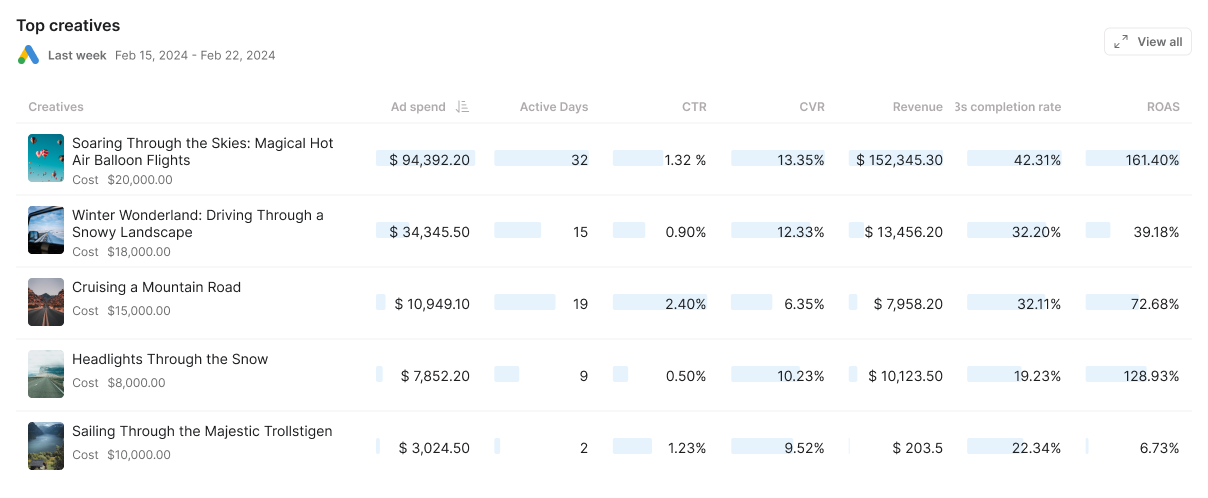The height and width of the screenshot is (498, 1208).
Task: Click the $94,392.20 ad spend bar
Action: click(425, 159)
